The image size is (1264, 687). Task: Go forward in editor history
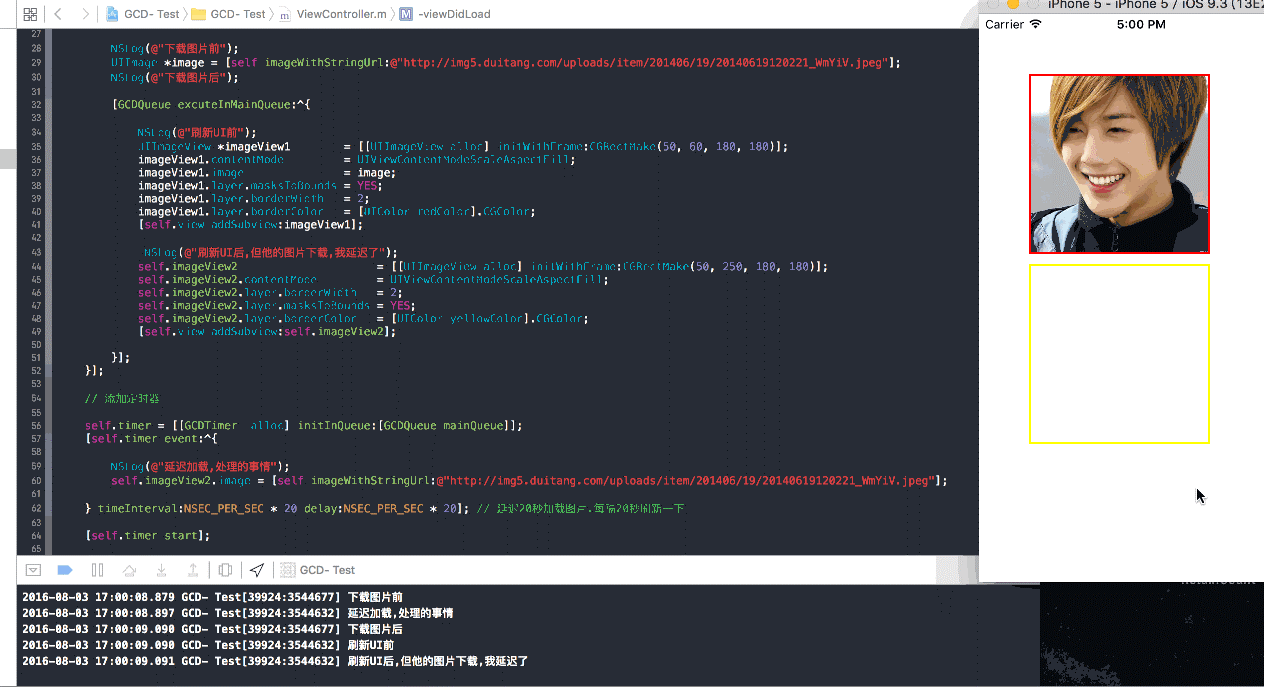85,14
